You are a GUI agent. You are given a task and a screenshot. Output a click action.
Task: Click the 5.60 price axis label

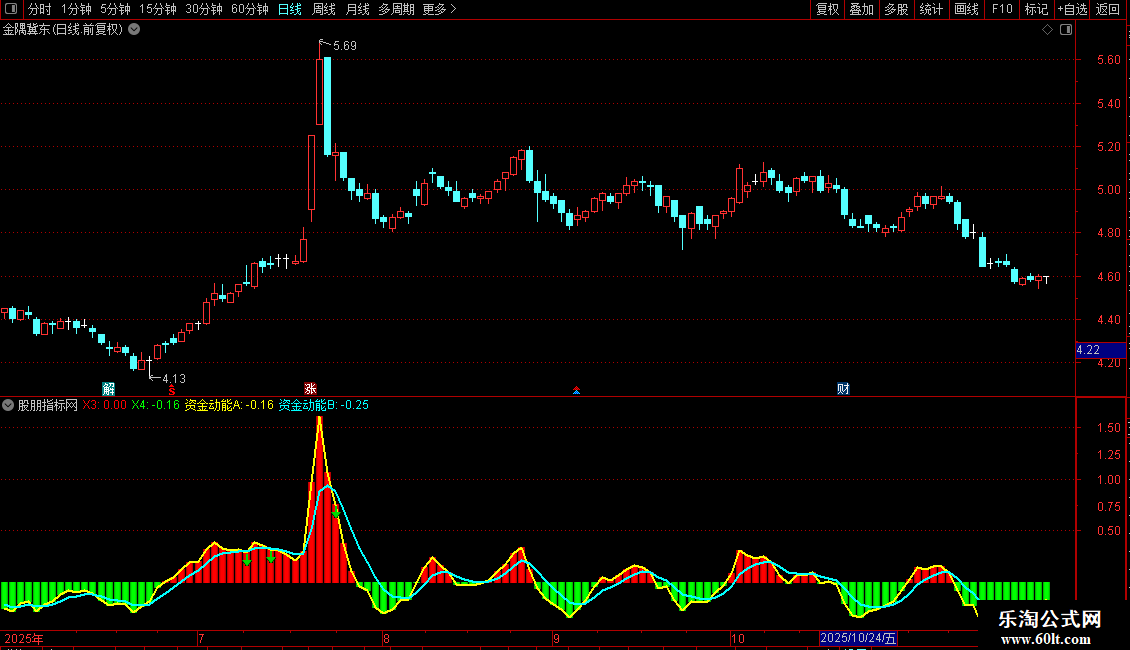click(x=1108, y=61)
